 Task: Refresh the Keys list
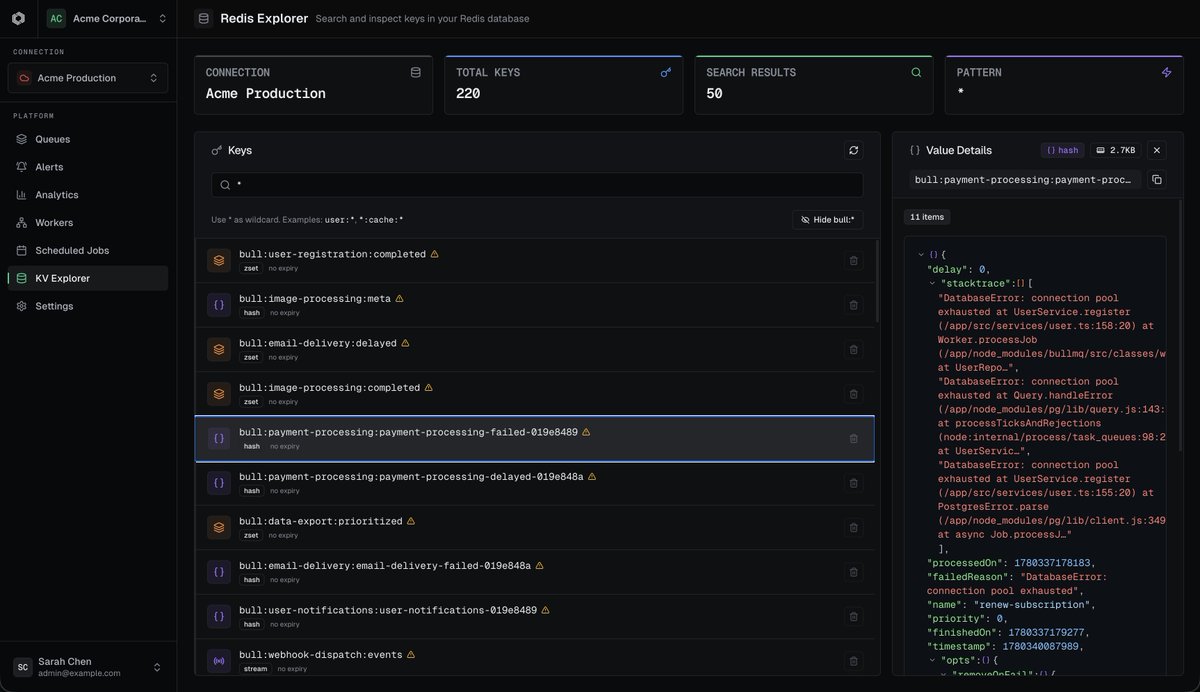[854, 150]
